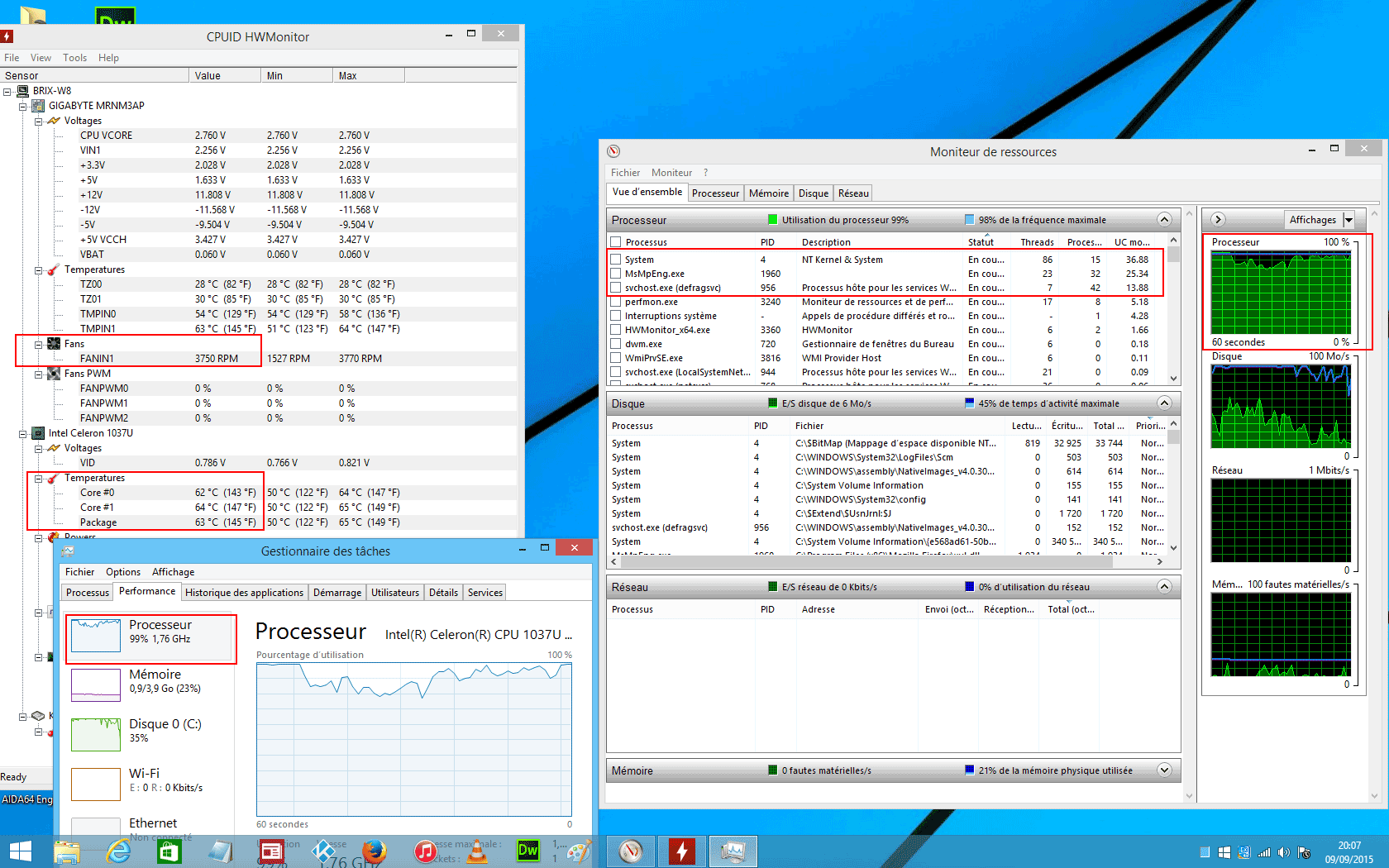Image resolution: width=1389 pixels, height=868 pixels.
Task: Select Processeur performance item in Task Manager
Action: [x=150, y=637]
